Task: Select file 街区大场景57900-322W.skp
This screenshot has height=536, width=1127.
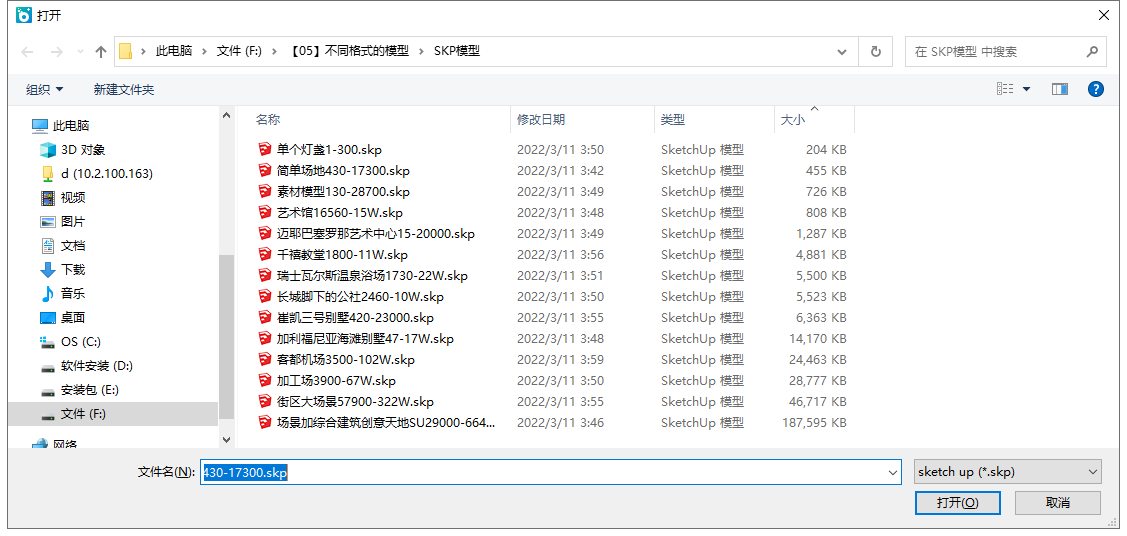Action: pos(355,402)
